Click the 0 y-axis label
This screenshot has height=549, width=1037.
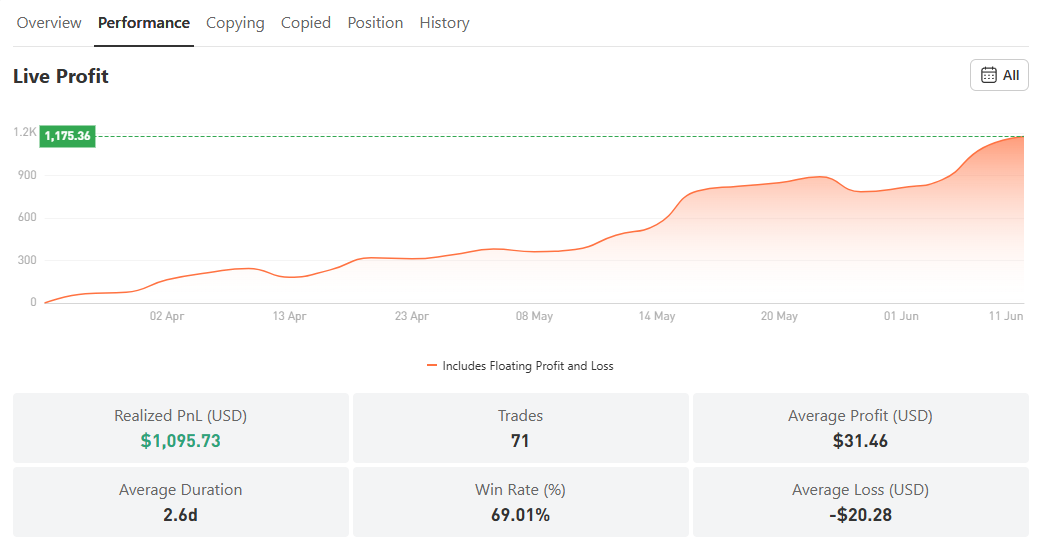point(33,302)
